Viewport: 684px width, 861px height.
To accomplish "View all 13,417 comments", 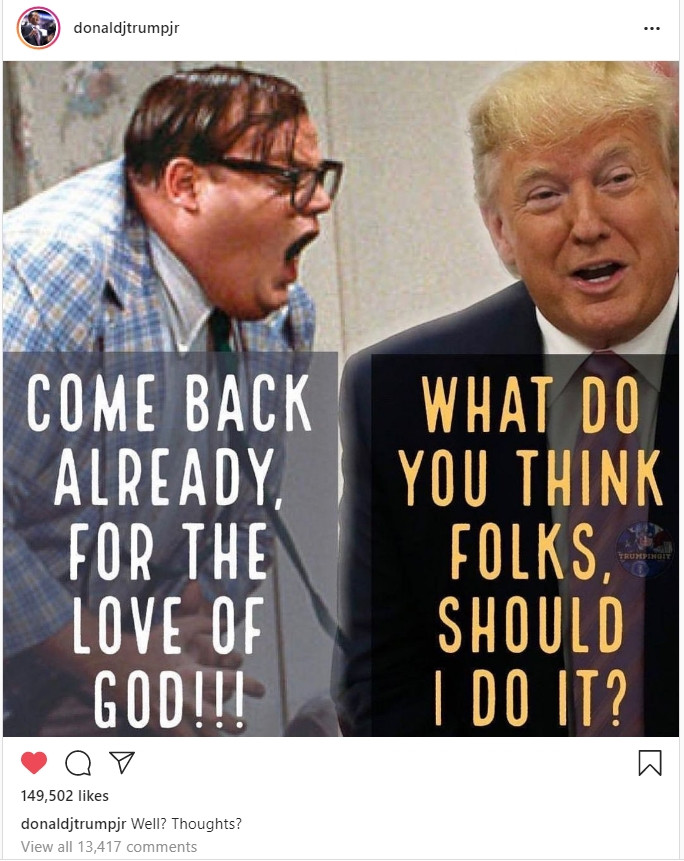I will click(x=109, y=847).
